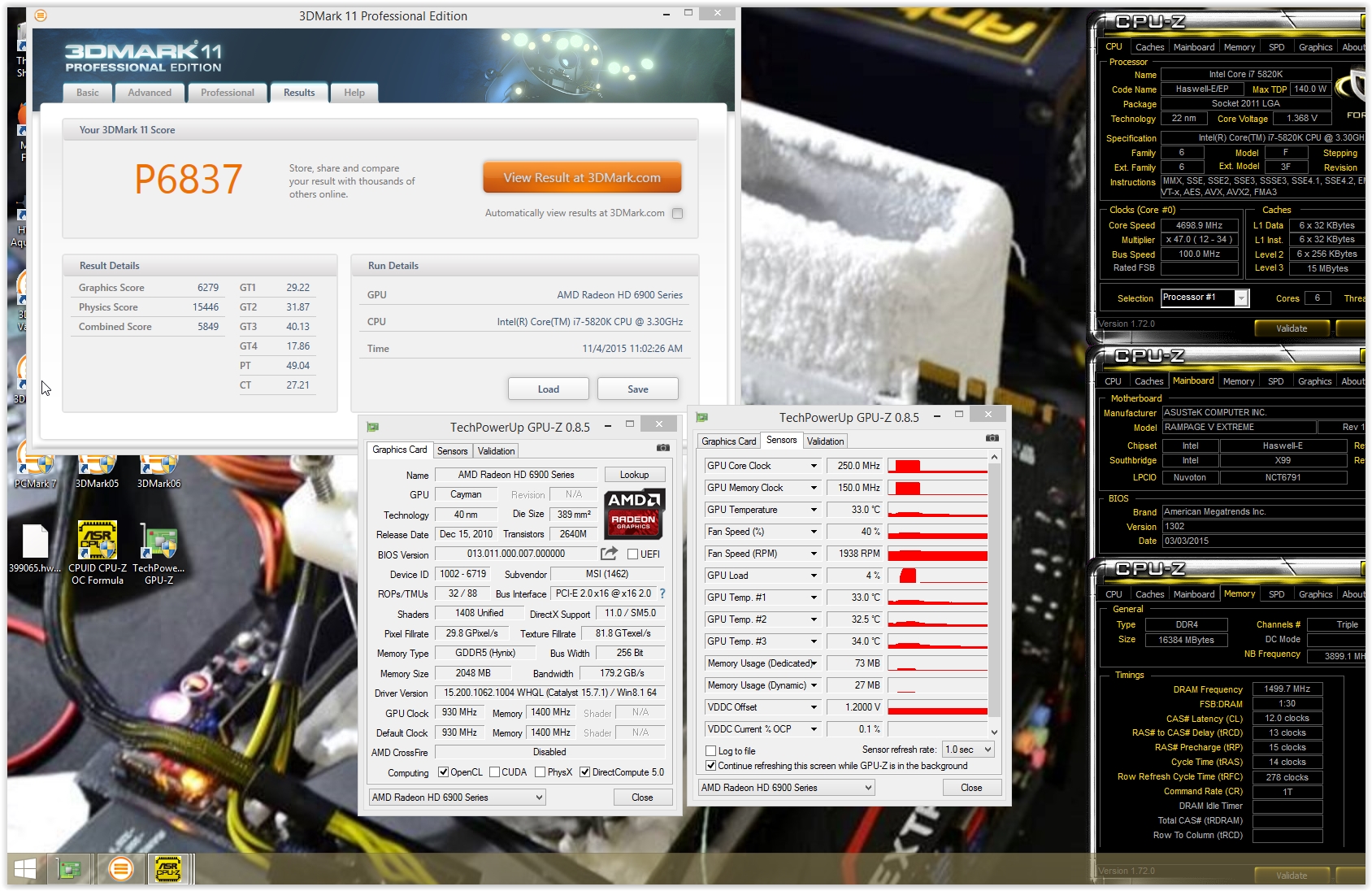The image size is (1372, 891).
Task: Click the left GPU-Z title bar icon
Action: [373, 427]
